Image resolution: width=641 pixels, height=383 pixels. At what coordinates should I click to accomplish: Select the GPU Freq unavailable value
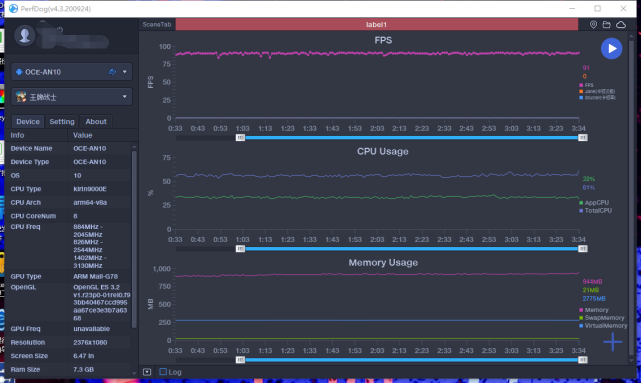(x=91, y=329)
